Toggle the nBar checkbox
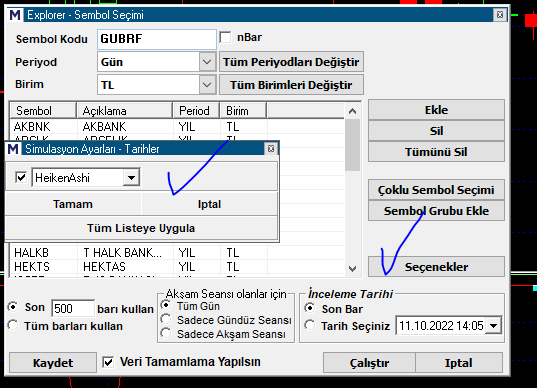Viewport: 537px width, 388px height. [x=225, y=37]
